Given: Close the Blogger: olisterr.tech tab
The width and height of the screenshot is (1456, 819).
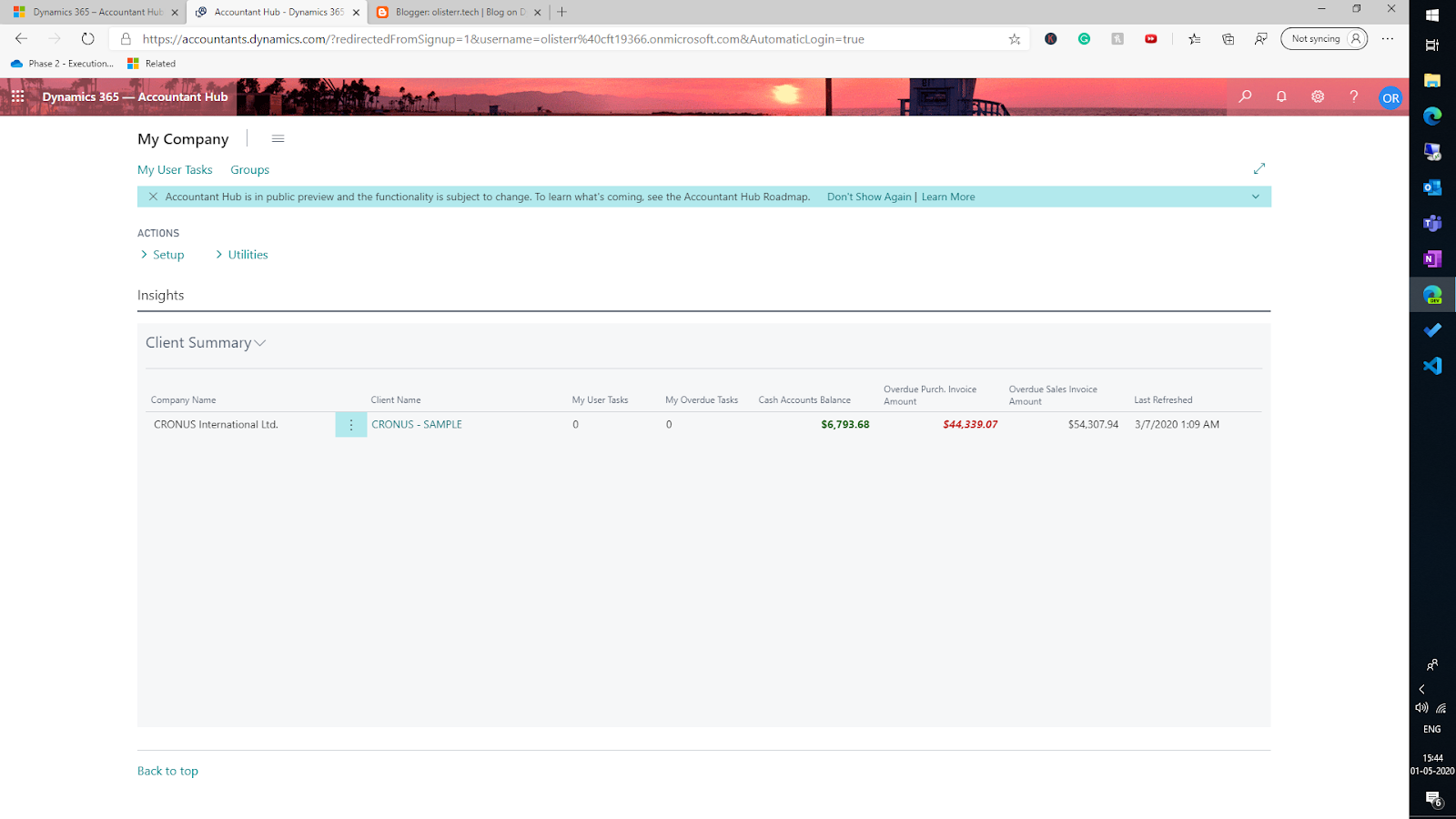Looking at the screenshot, I should (x=538, y=12).
